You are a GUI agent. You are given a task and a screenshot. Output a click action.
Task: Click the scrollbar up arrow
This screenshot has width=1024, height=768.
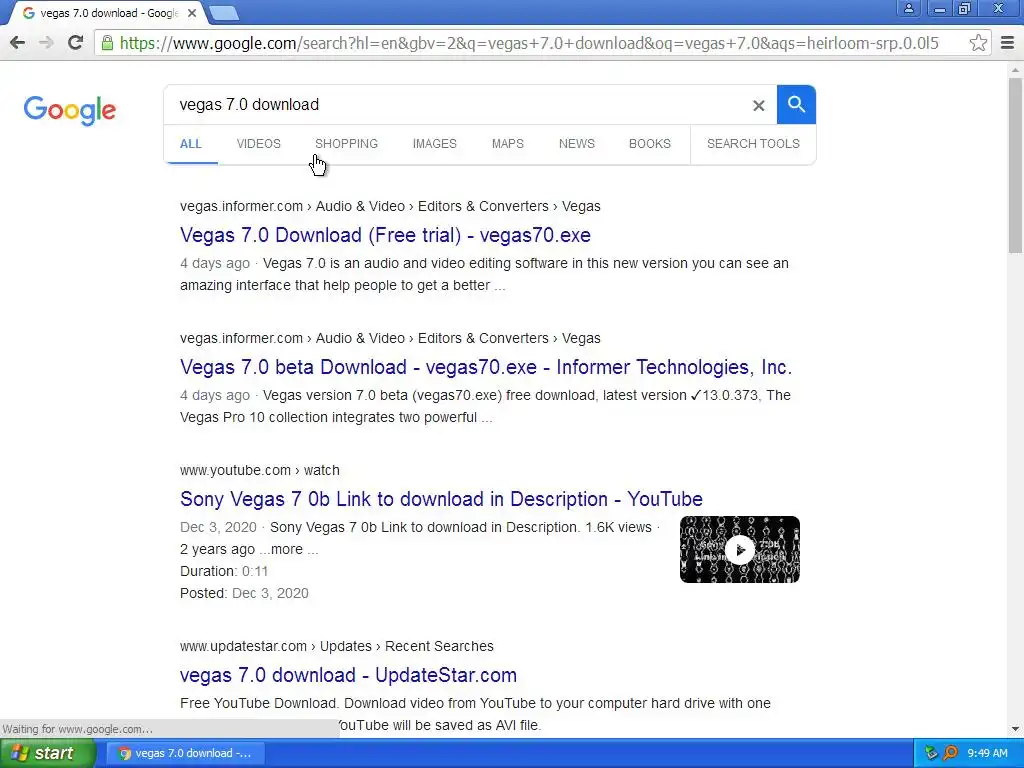[x=1015, y=69]
